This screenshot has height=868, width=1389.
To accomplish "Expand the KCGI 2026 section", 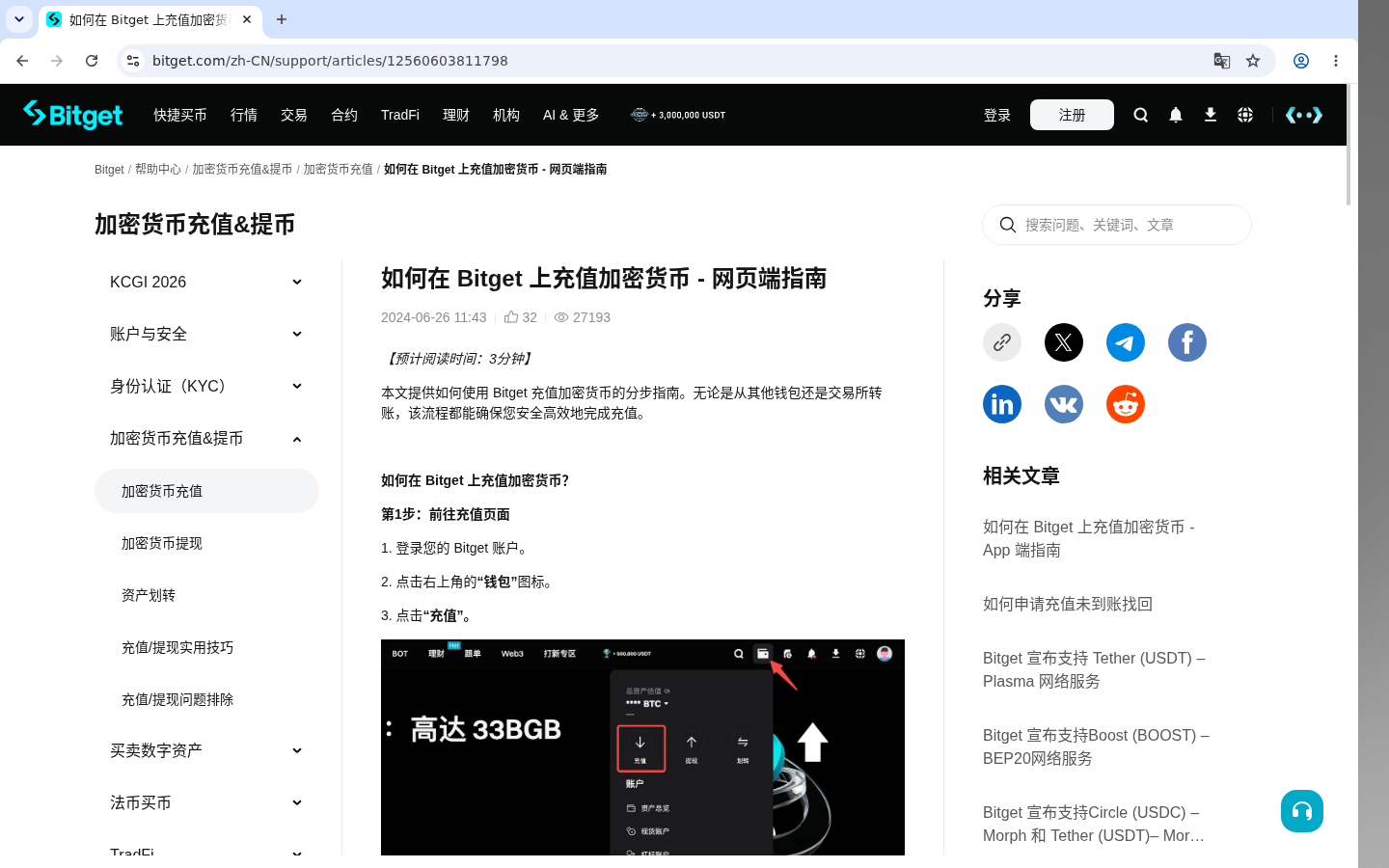I will 206,282.
